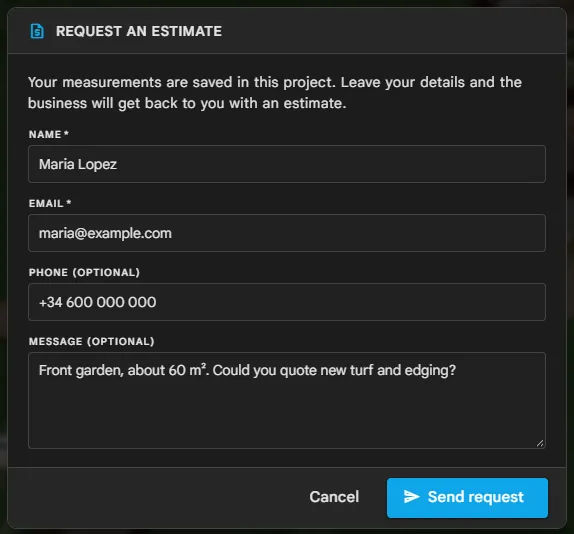Viewport: 574px width, 534px height.
Task: Click the required asterisk next to NAME
Action: click(x=66, y=133)
